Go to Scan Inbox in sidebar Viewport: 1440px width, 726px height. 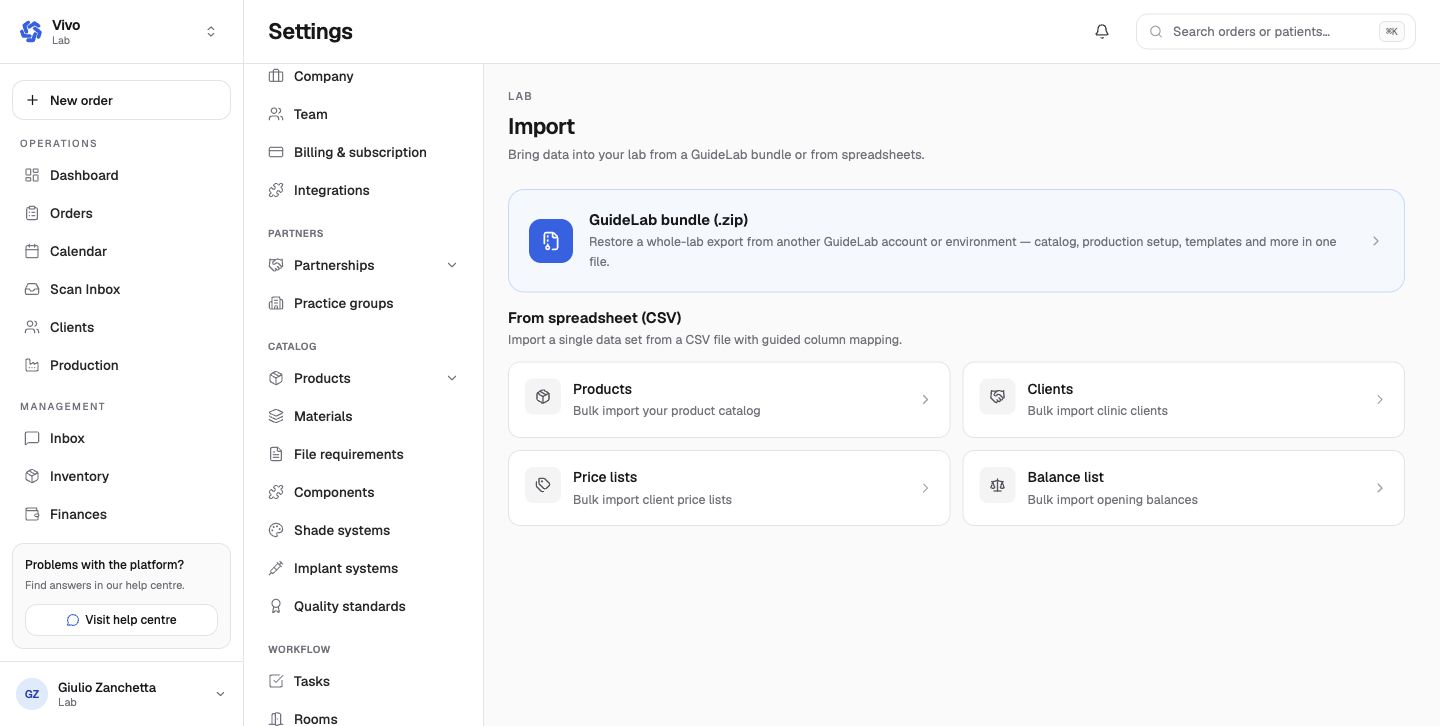(x=121, y=289)
